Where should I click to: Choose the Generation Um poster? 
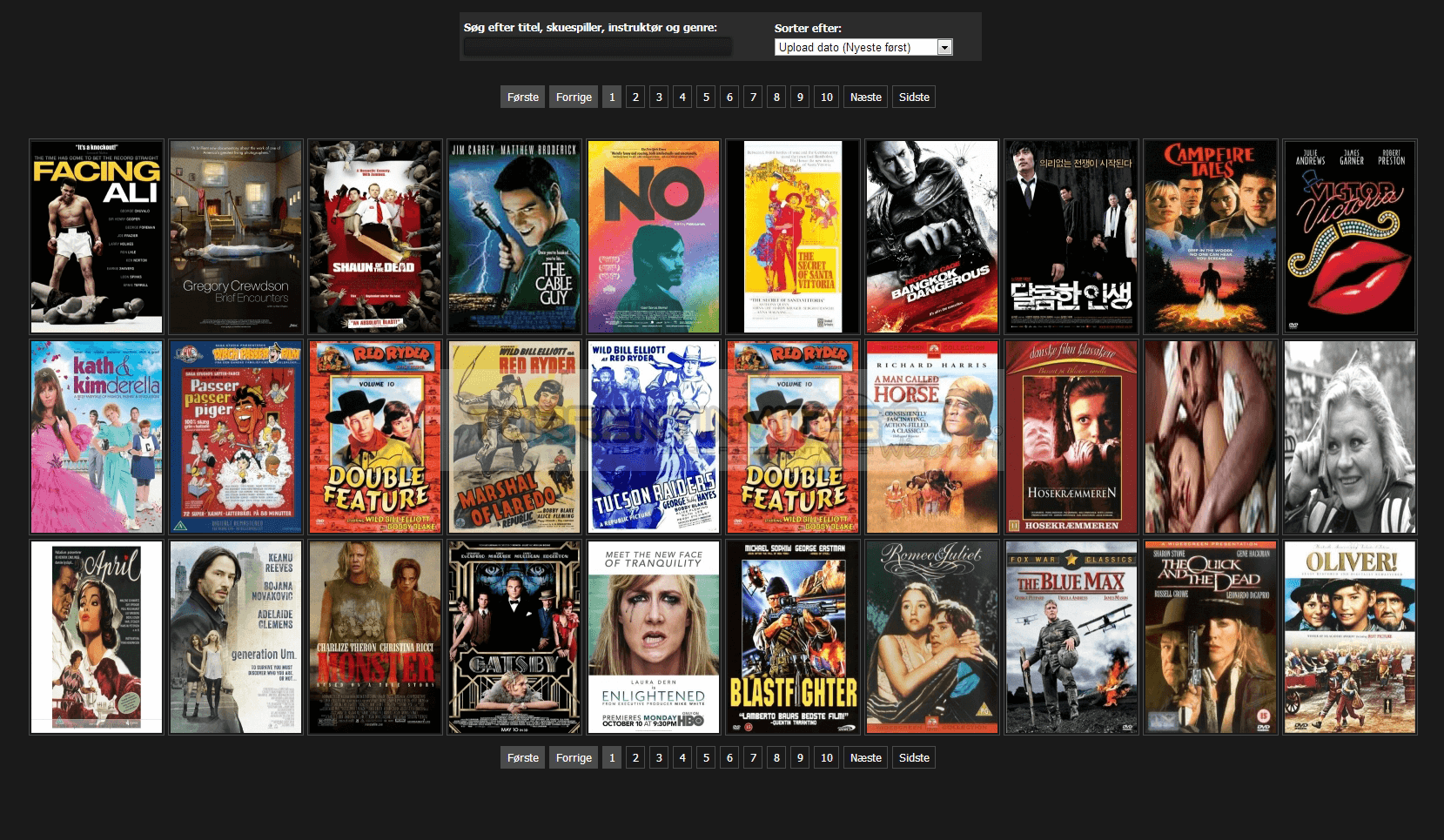(x=236, y=637)
